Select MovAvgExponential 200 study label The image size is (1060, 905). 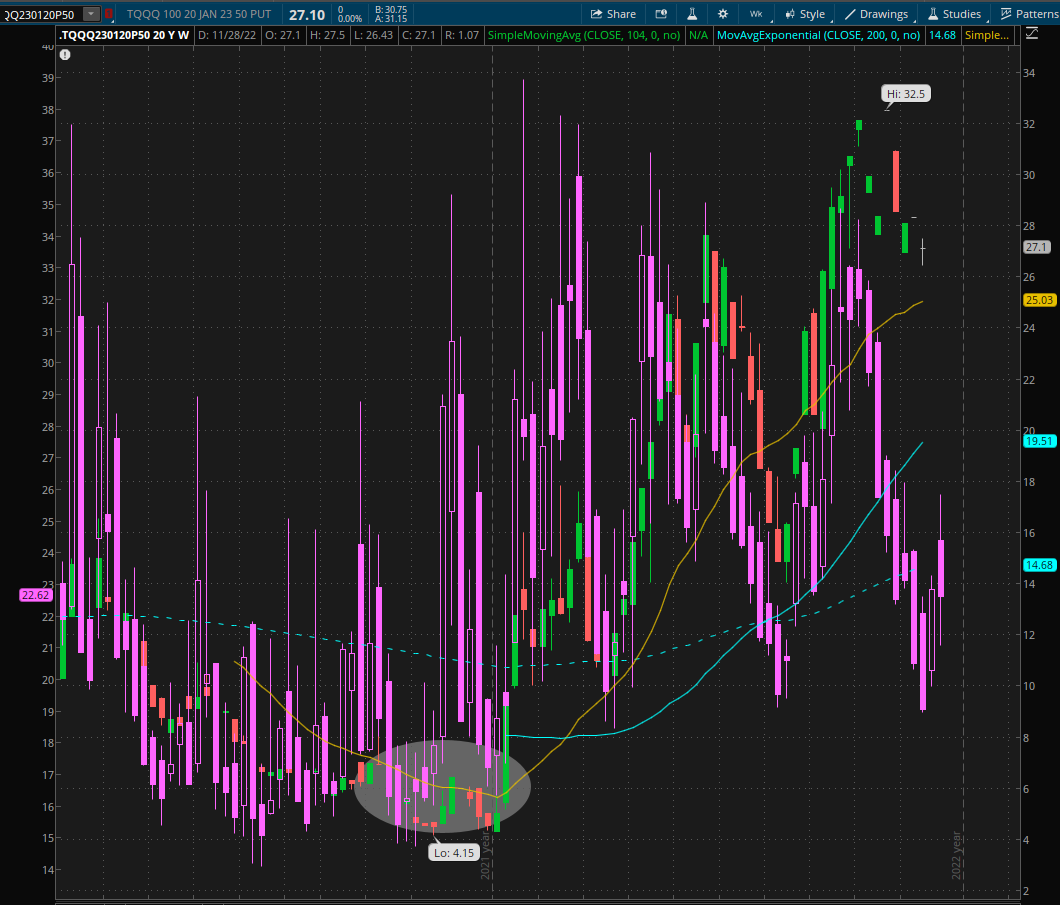[x=818, y=35]
